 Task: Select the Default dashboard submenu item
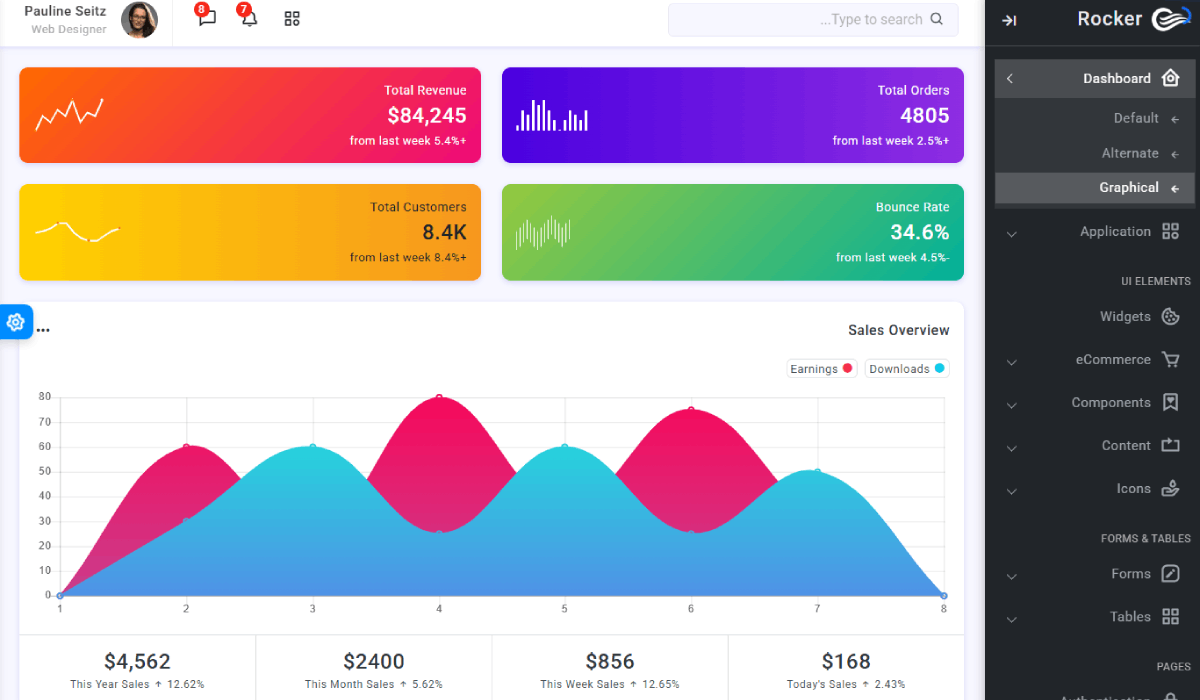pos(1095,118)
